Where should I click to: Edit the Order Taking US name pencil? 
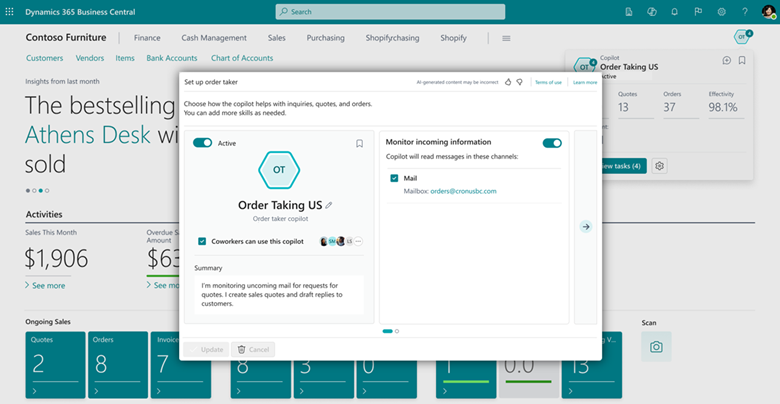click(329, 205)
